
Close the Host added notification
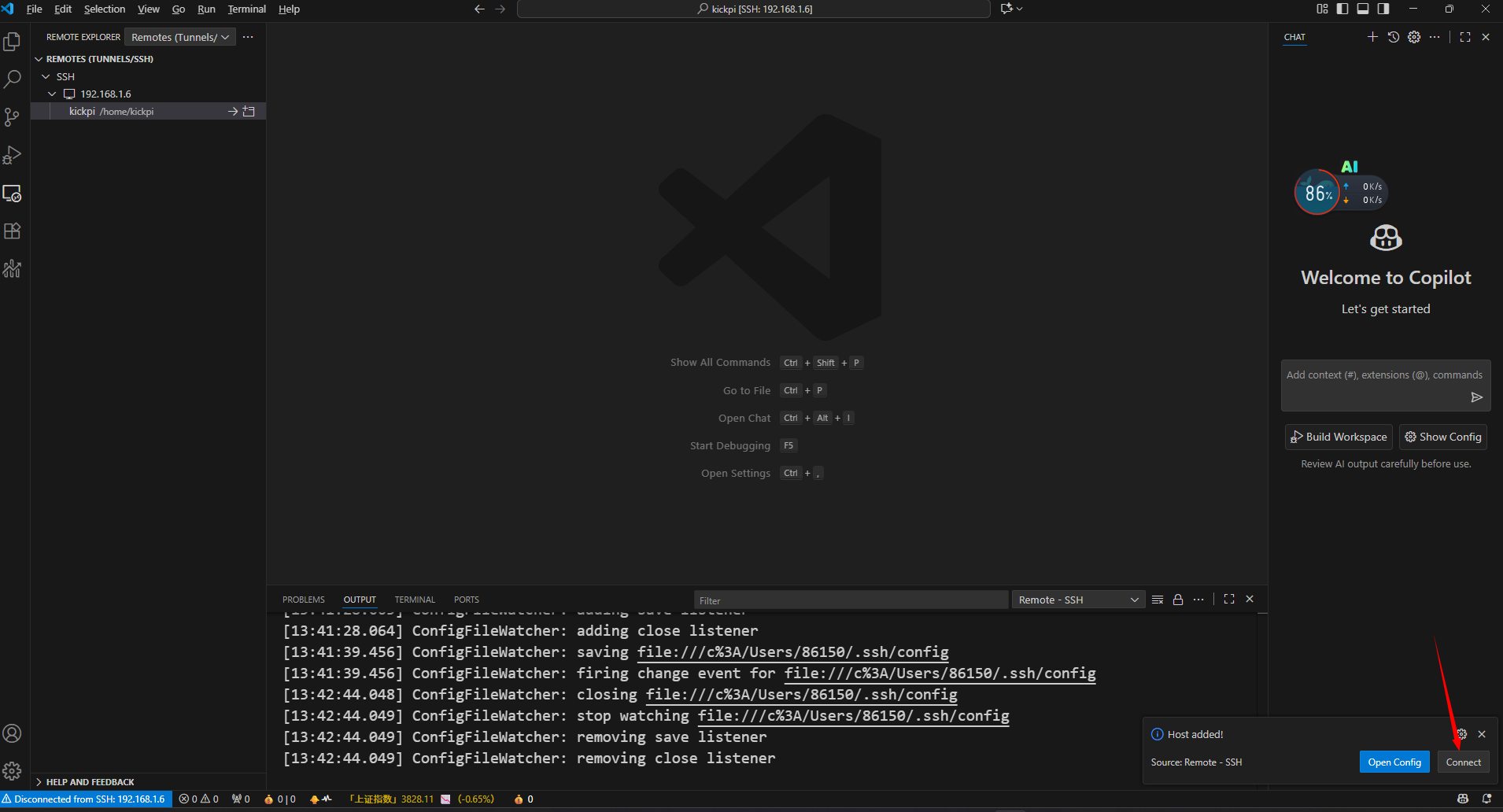[1482, 734]
